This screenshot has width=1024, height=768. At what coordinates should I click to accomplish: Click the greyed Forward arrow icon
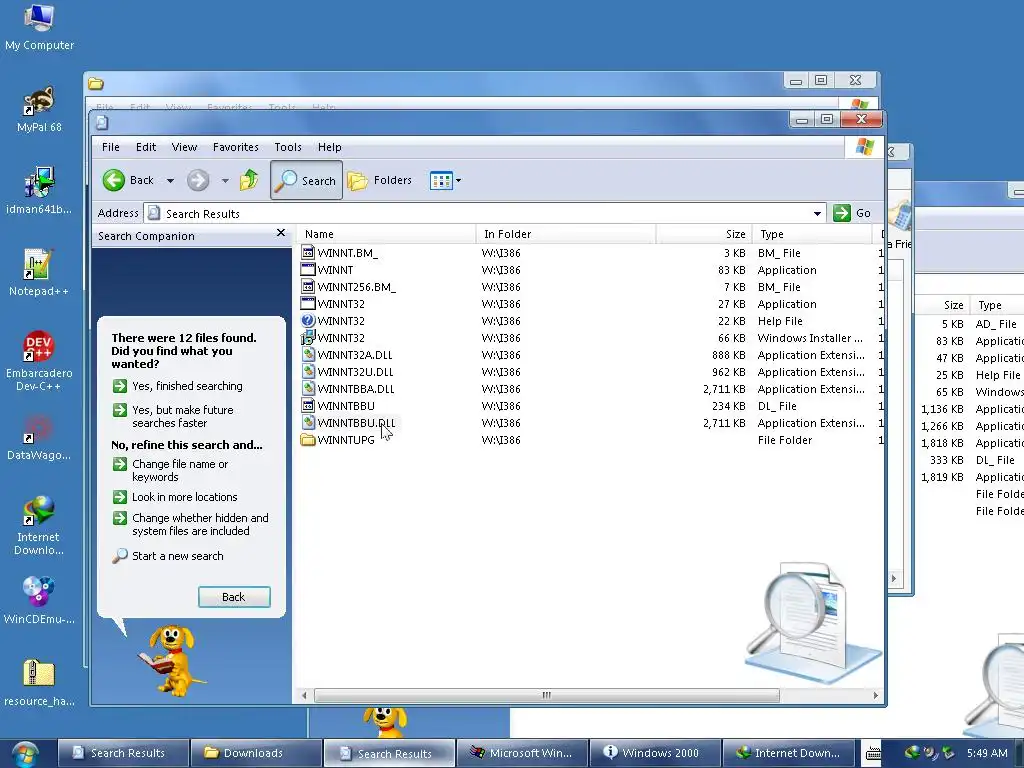click(x=198, y=180)
